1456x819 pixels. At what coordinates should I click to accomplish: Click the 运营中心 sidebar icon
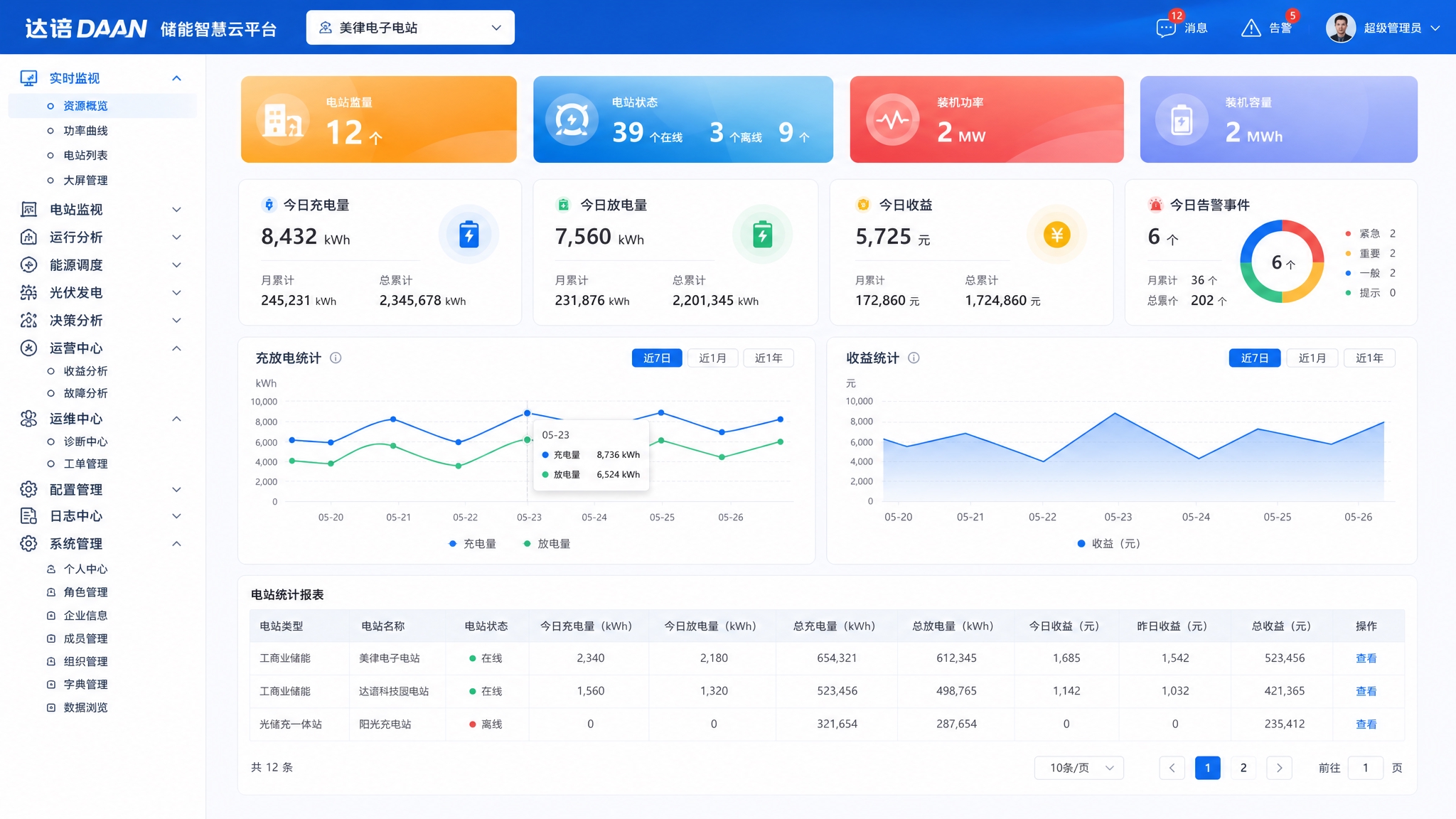coord(28,348)
